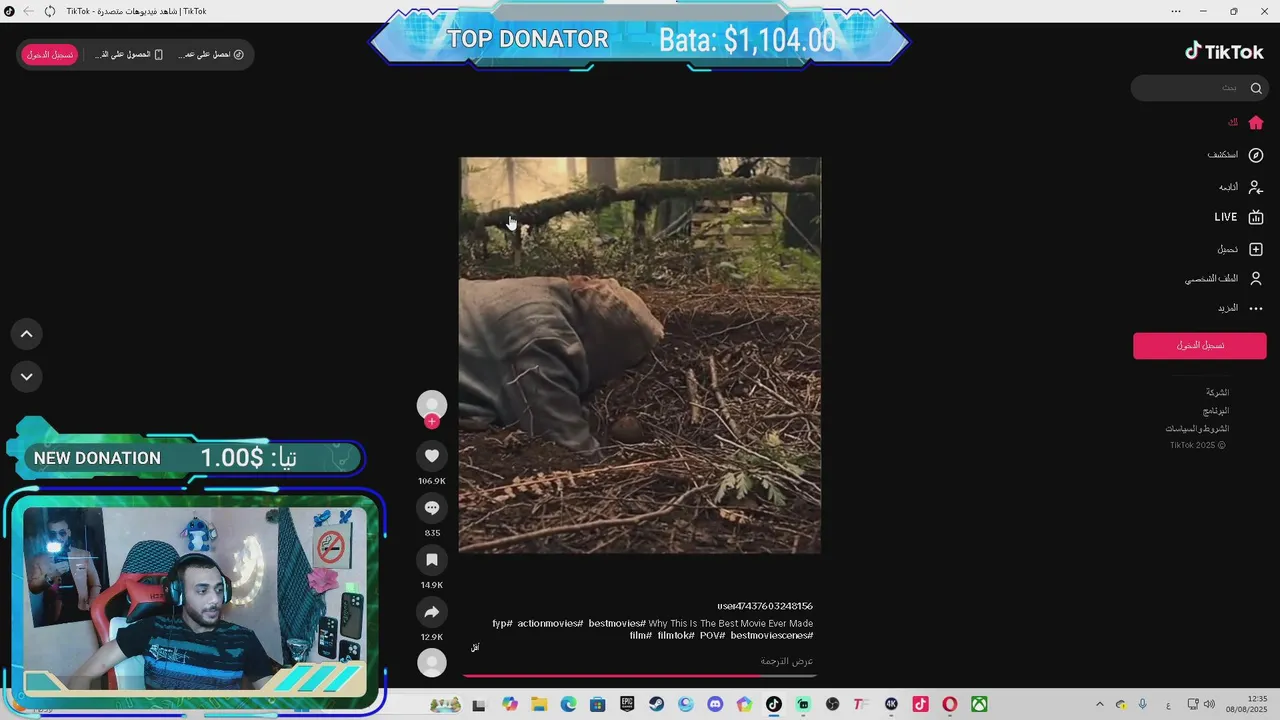Open Discord on taskbar

coord(715,705)
